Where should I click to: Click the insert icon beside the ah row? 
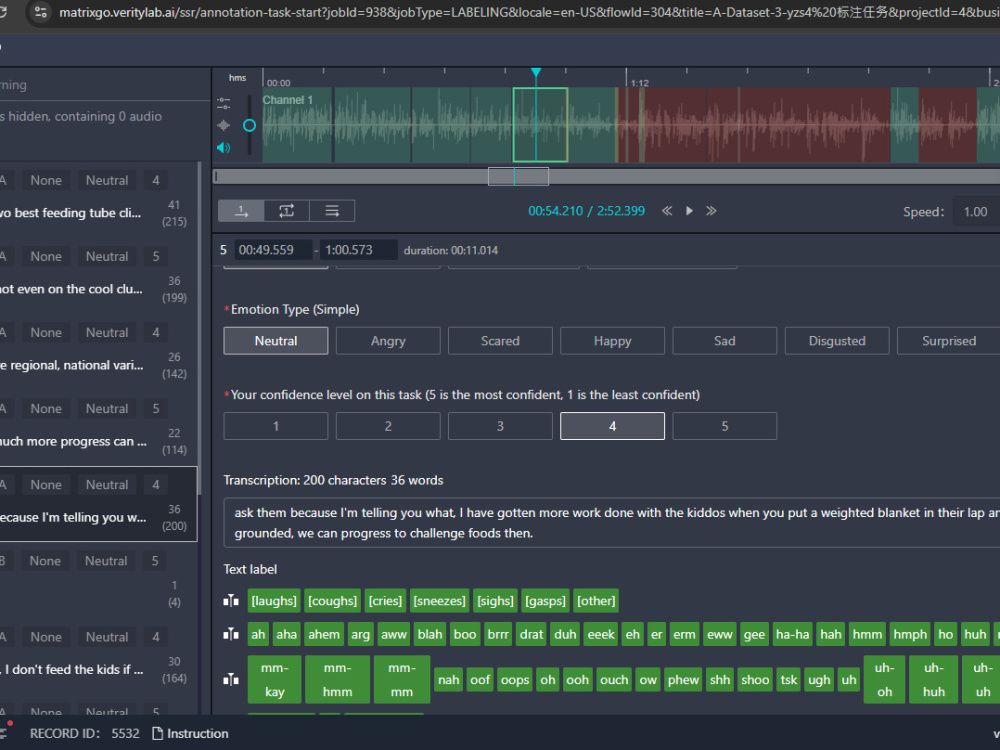(x=231, y=635)
